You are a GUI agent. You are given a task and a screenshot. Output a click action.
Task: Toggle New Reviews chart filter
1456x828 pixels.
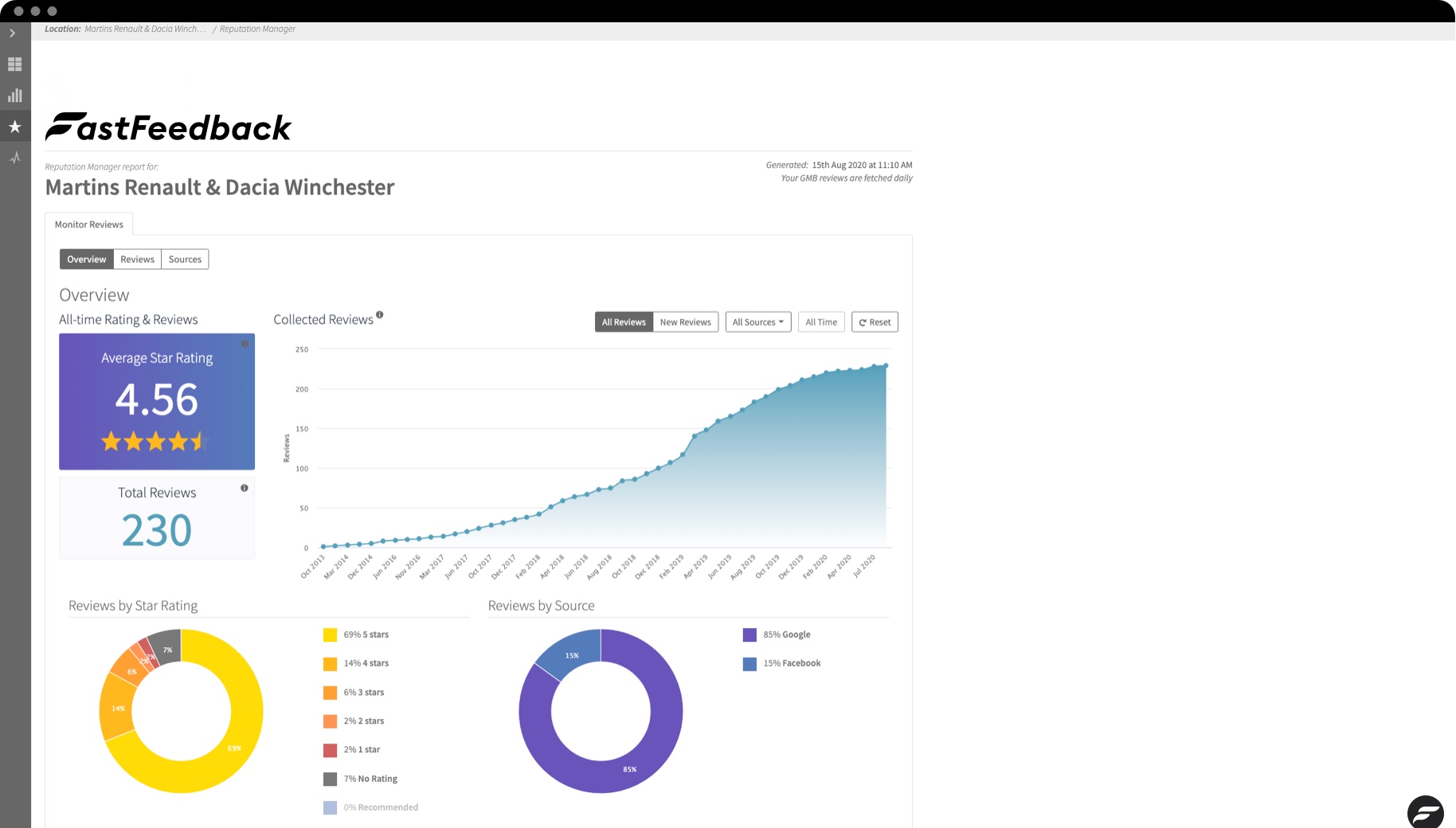686,322
